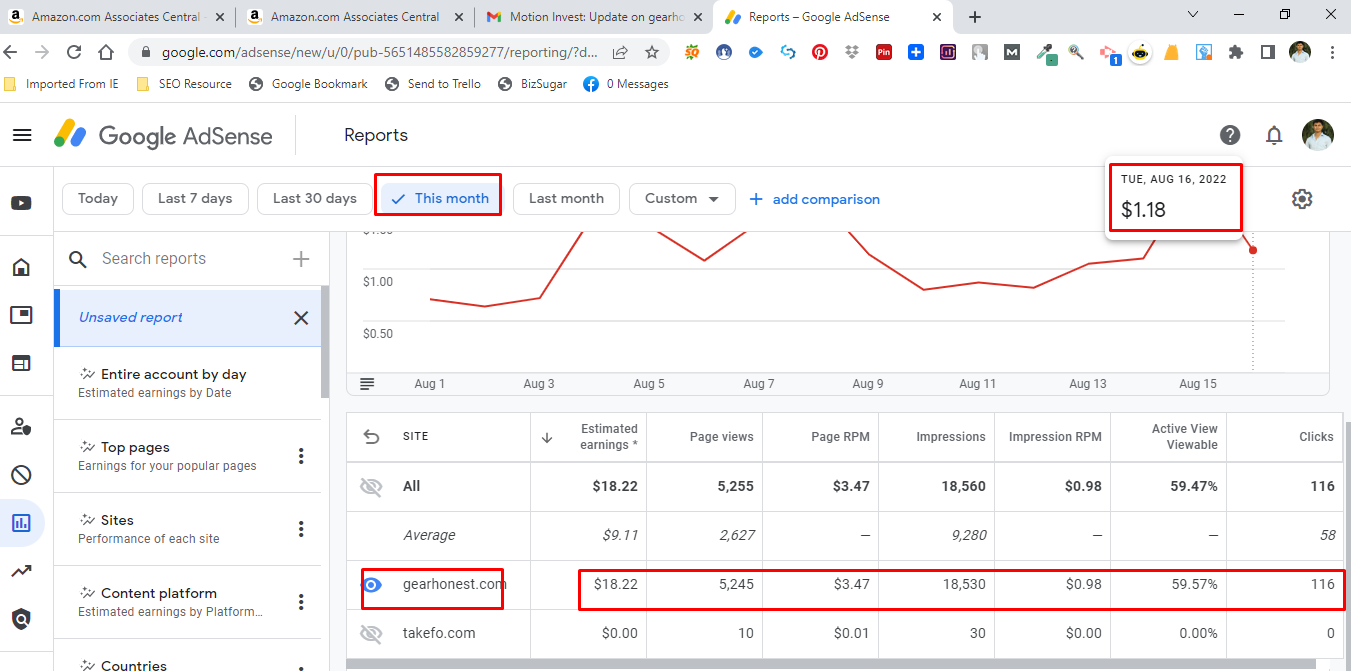Open the Sites sidebar icon

[21, 363]
